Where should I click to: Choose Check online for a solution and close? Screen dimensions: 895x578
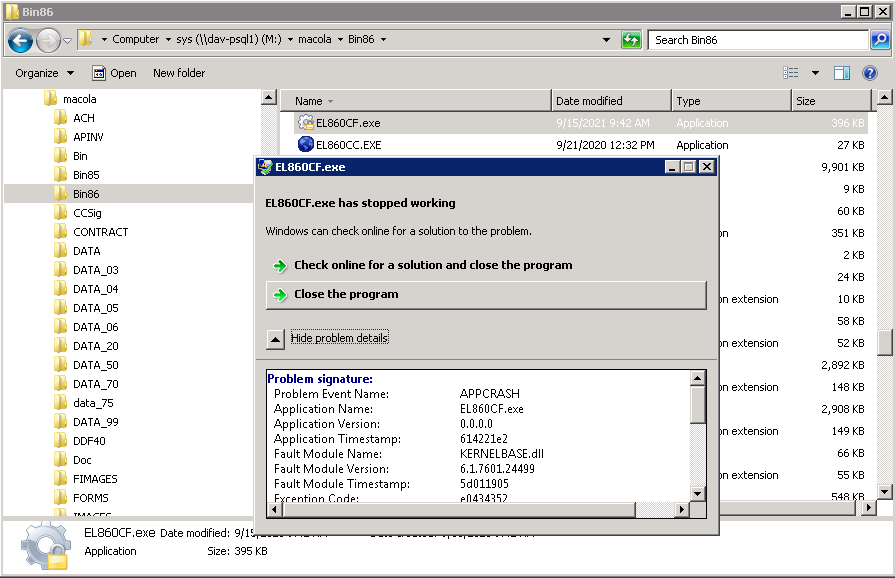[486, 265]
